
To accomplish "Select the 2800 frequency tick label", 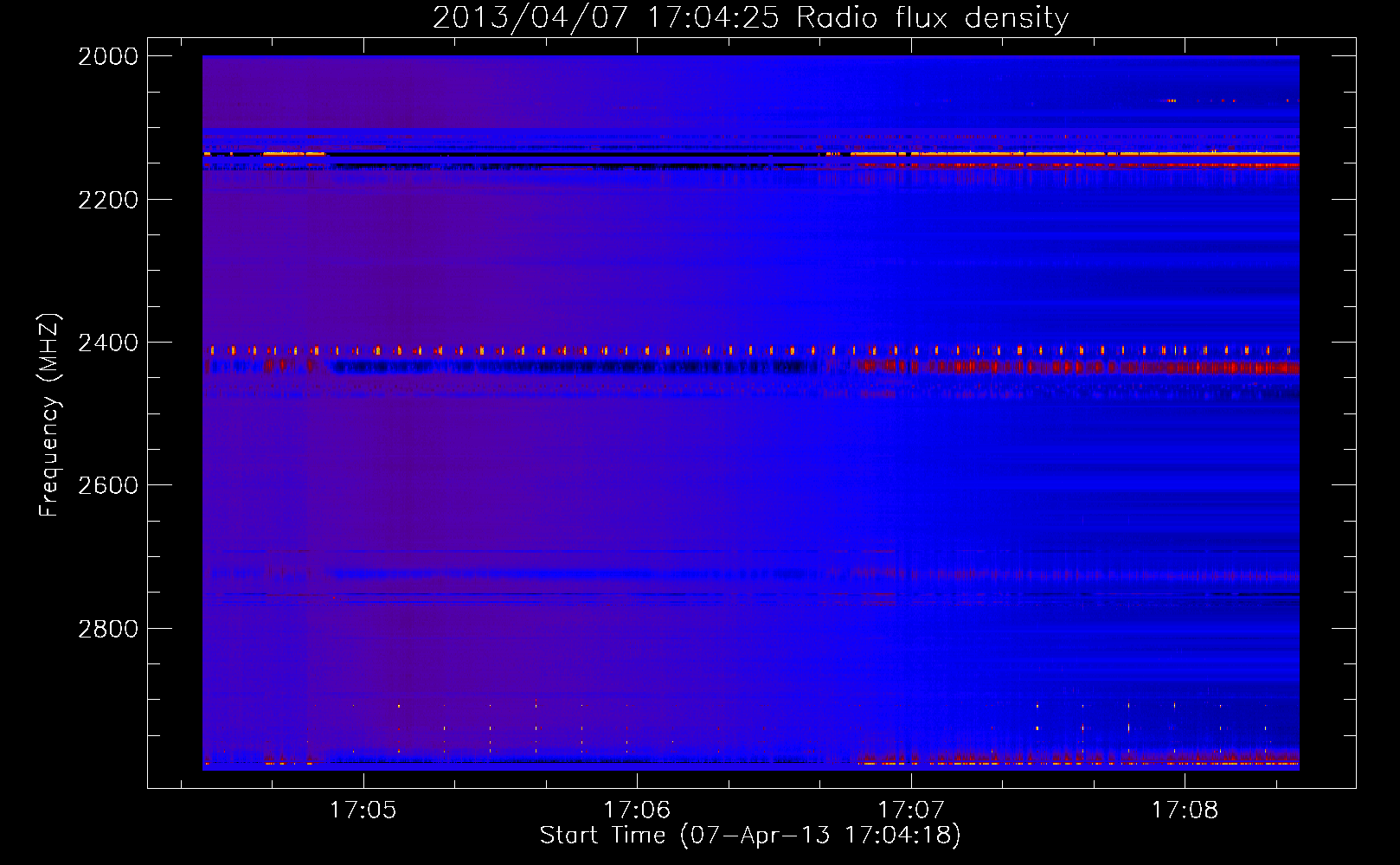I will (x=108, y=629).
